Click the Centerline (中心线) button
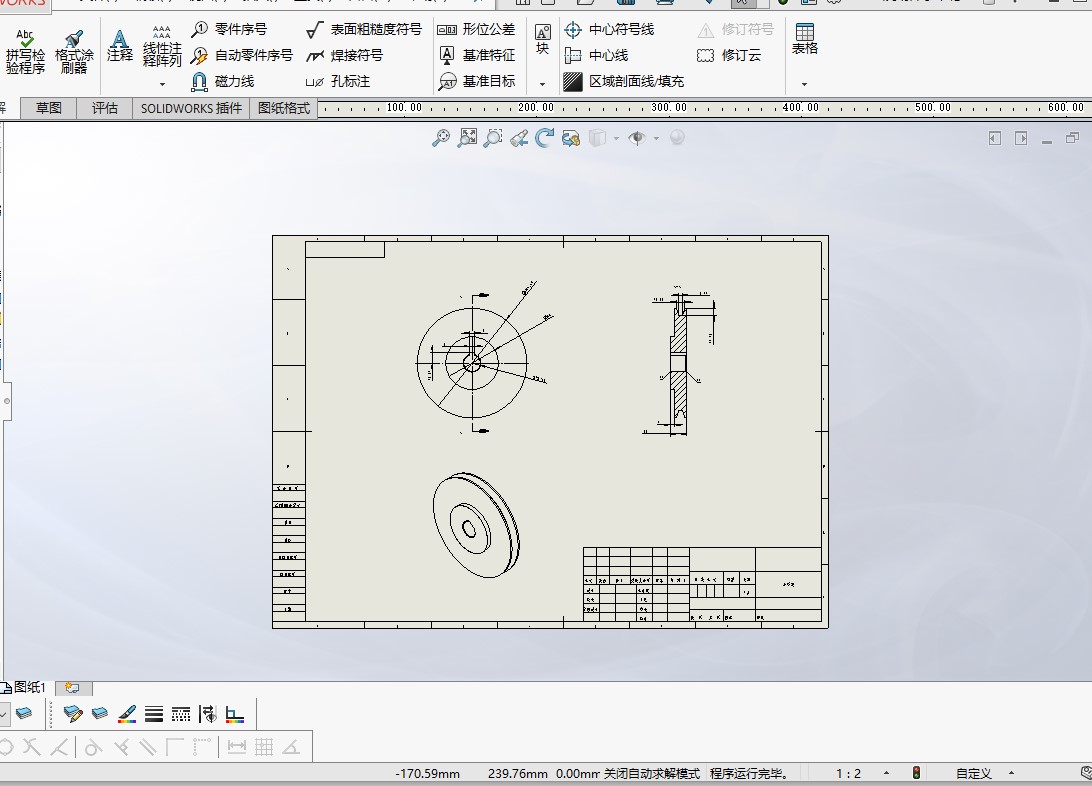 [597, 56]
